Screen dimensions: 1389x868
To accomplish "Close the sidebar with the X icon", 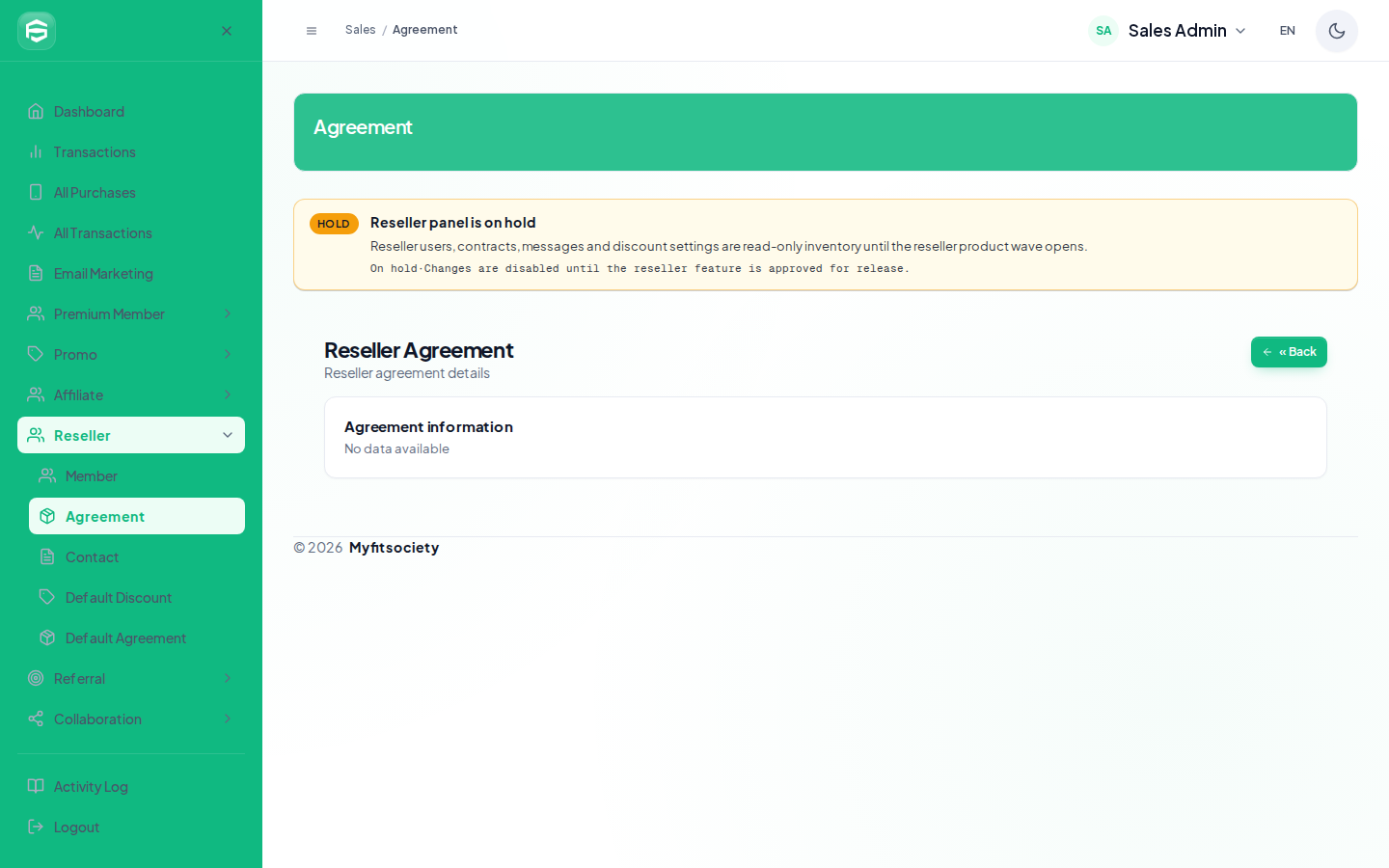I will click(x=227, y=31).
